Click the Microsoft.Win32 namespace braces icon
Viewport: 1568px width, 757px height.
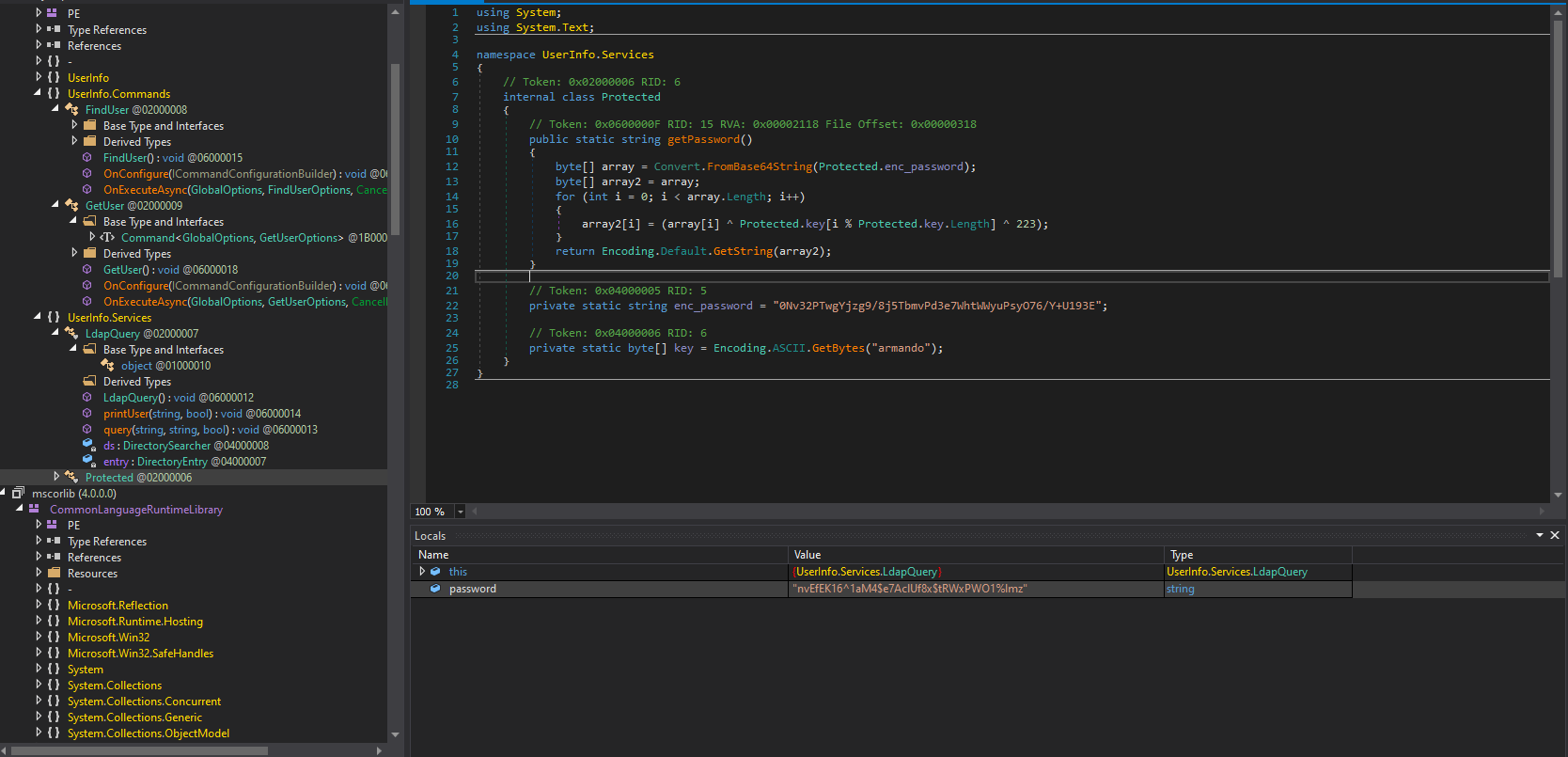54,637
